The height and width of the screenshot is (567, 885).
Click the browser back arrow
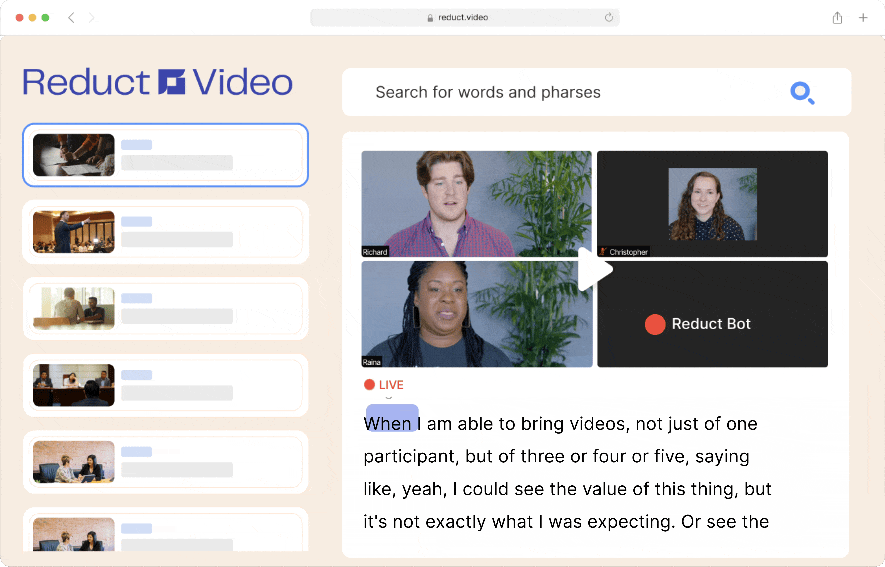tap(71, 18)
